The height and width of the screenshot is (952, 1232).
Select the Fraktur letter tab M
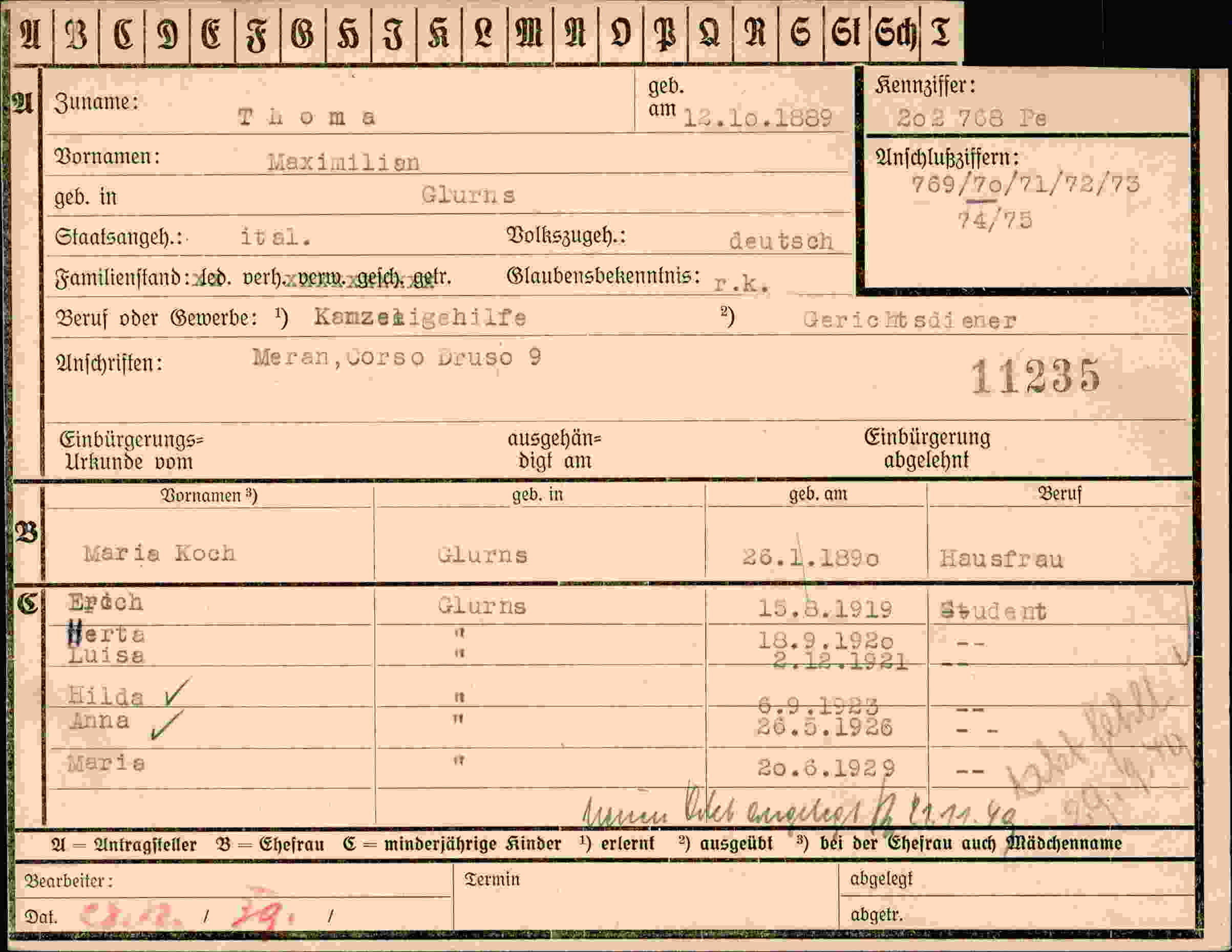(529, 33)
